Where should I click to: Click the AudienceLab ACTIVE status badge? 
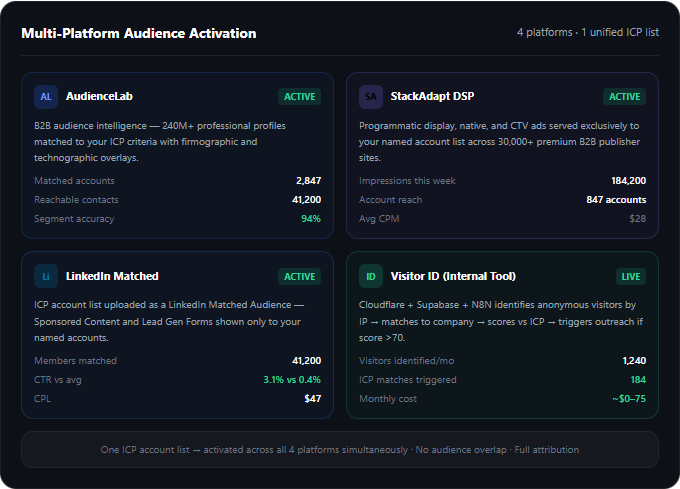pos(299,97)
